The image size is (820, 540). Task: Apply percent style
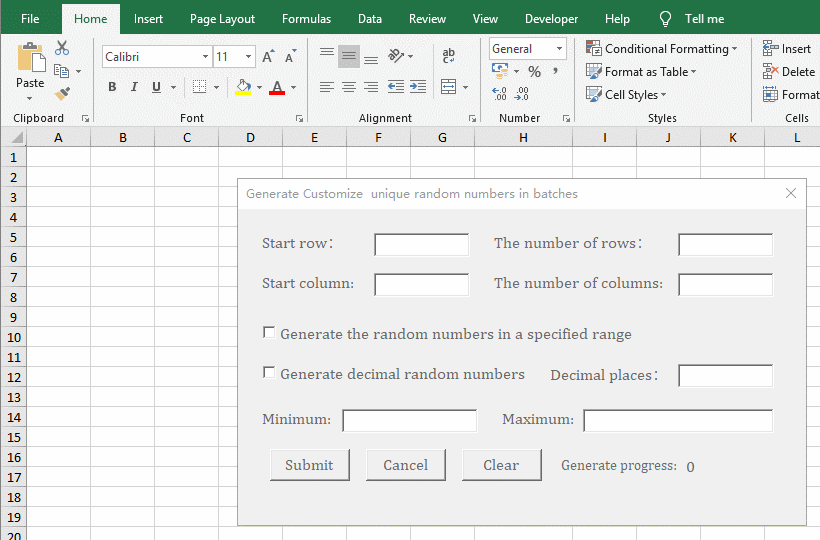534,71
